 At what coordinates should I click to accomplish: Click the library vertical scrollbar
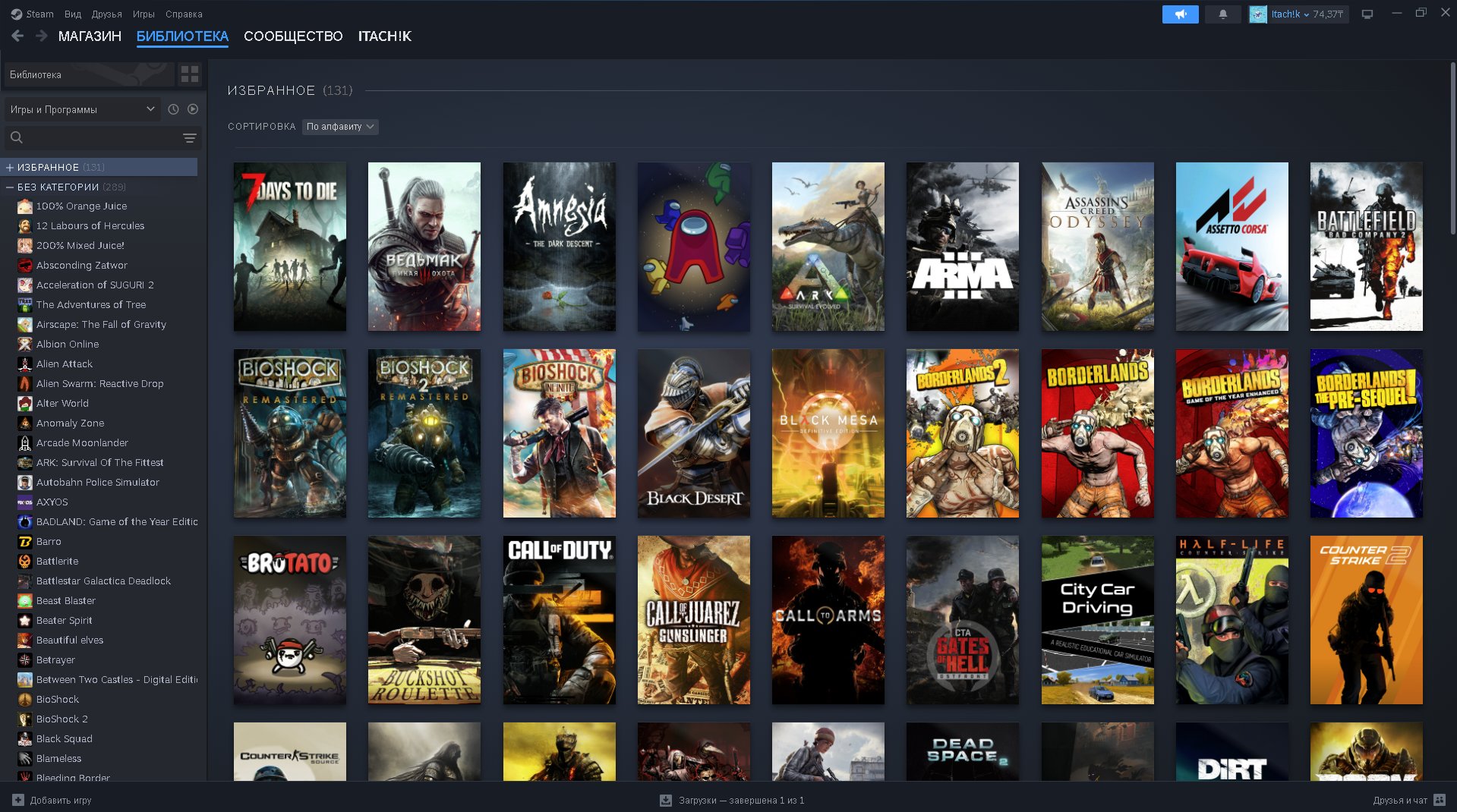pyautogui.click(x=1452, y=148)
